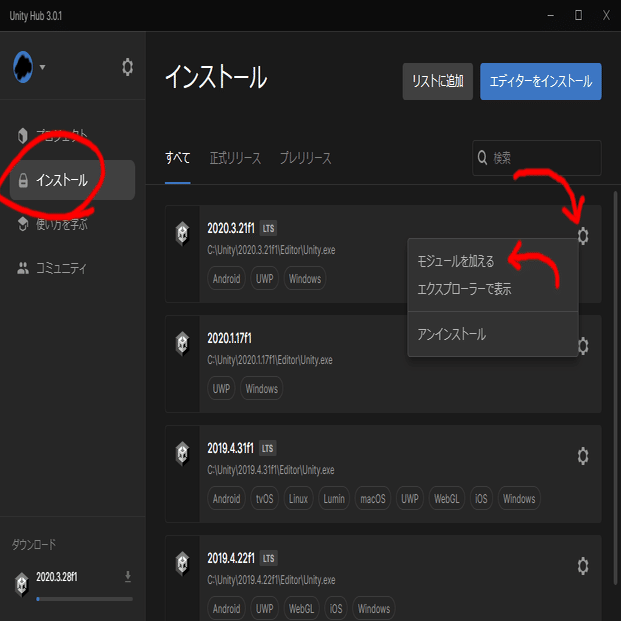Click the iOS tag of 2019.4.22f1
Screen dimensions: 621x621
coord(336,608)
